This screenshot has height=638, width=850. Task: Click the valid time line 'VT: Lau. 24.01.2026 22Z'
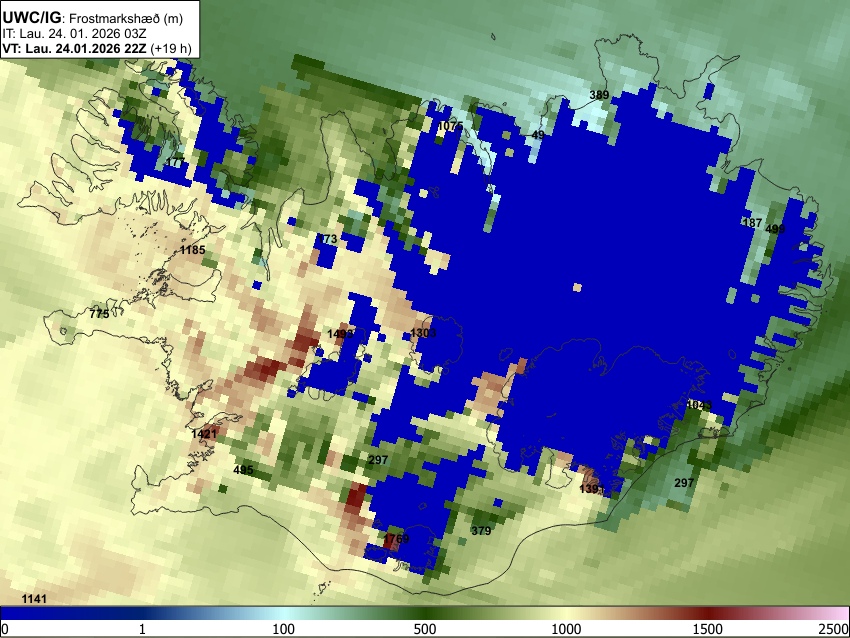pyautogui.click(x=74, y=48)
